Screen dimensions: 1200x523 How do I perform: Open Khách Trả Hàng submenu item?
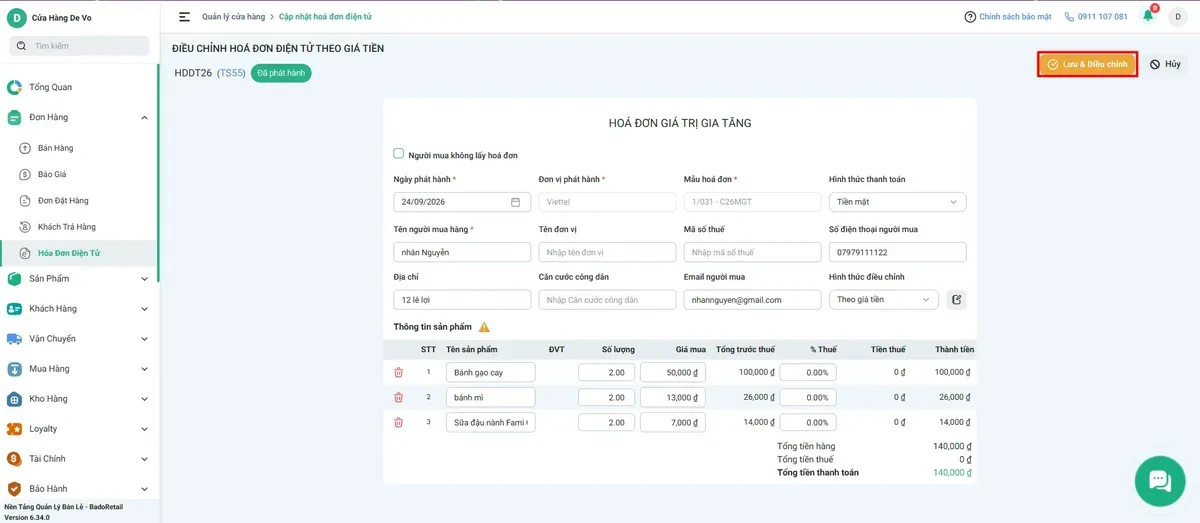point(67,227)
